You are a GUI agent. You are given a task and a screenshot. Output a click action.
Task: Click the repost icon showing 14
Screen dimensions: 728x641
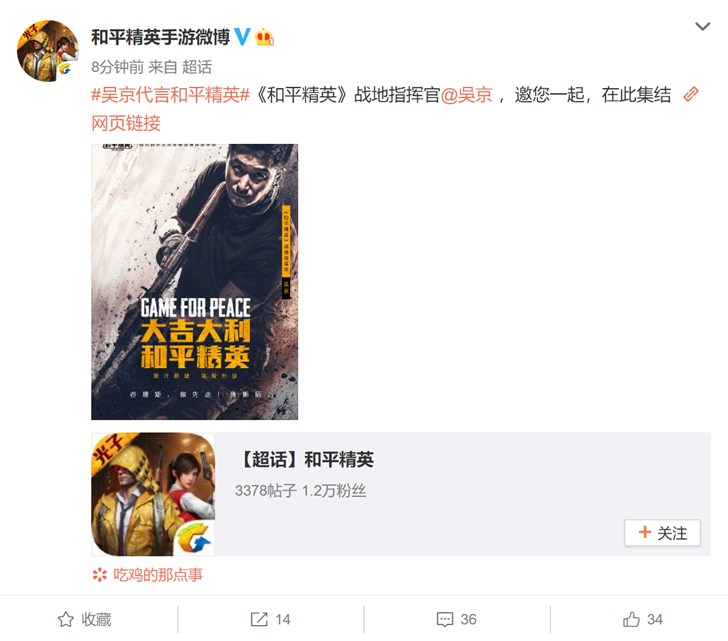click(x=259, y=619)
